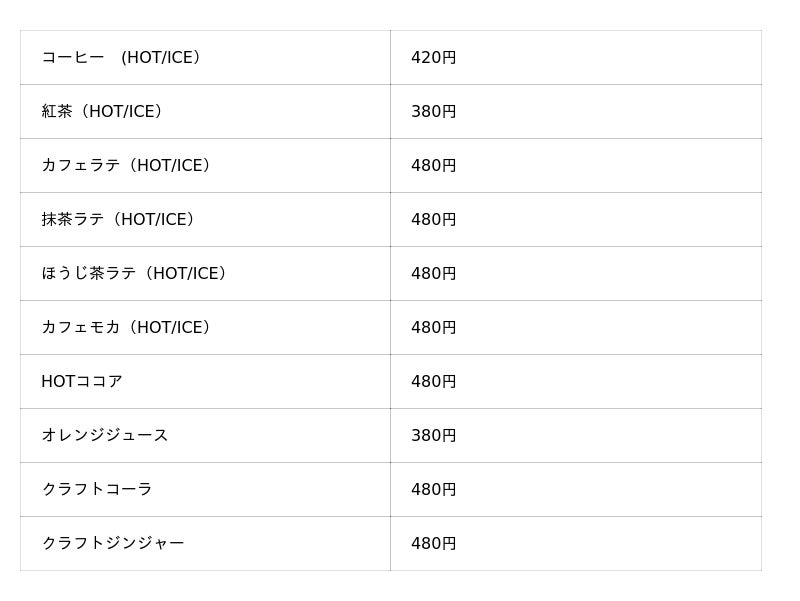The width and height of the screenshot is (800, 601).
Task: Click the HOTココア item name
Action: coord(82,382)
